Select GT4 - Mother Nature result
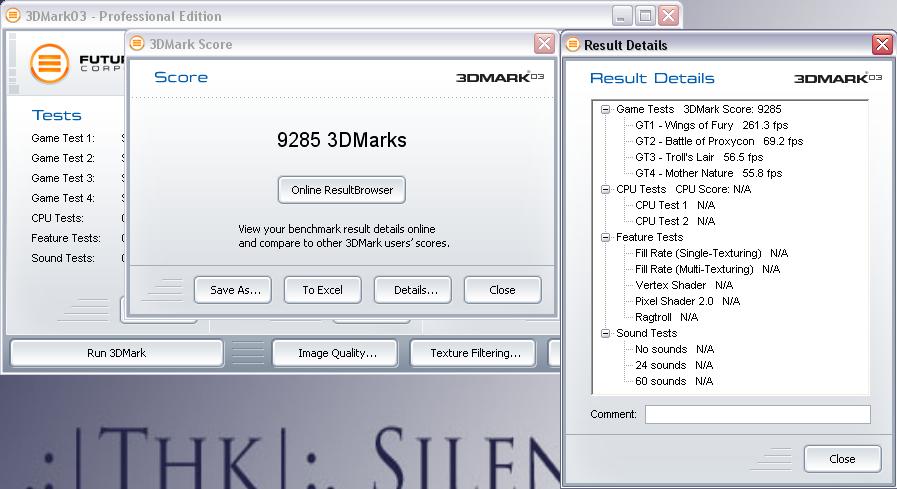This screenshot has height=489, width=897. coord(708,173)
